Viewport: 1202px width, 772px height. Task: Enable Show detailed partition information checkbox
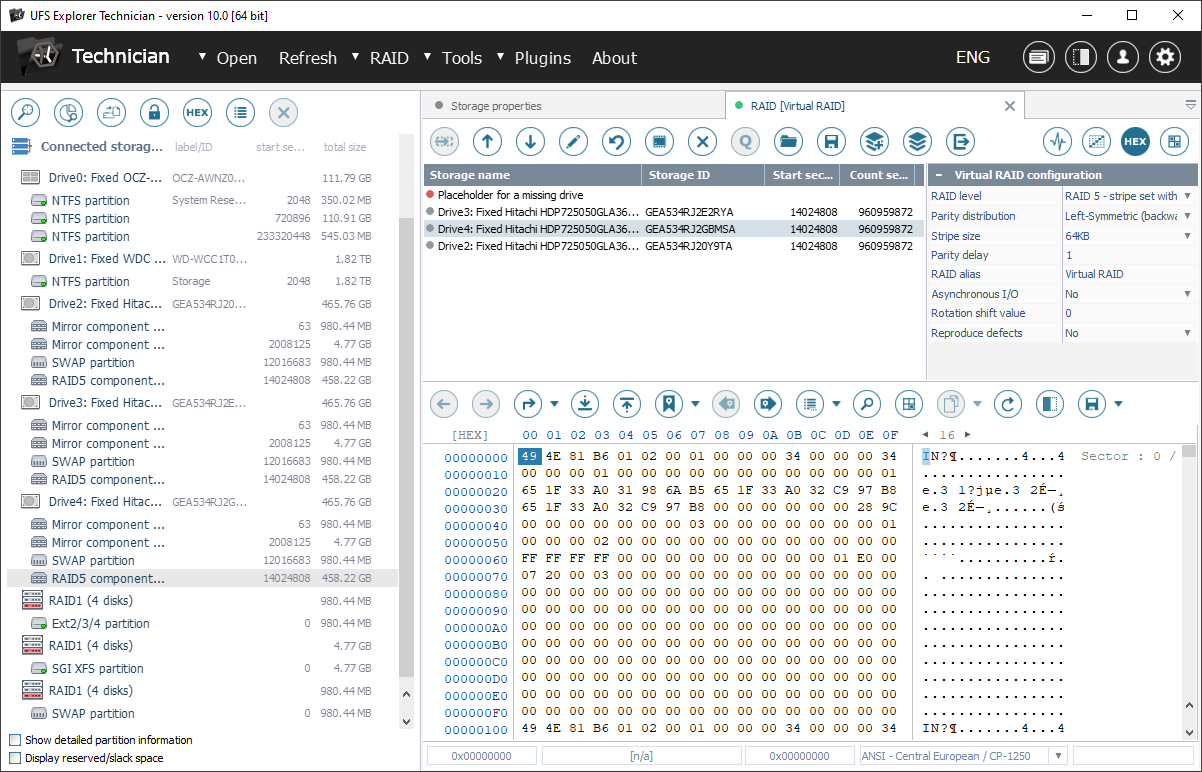14,740
